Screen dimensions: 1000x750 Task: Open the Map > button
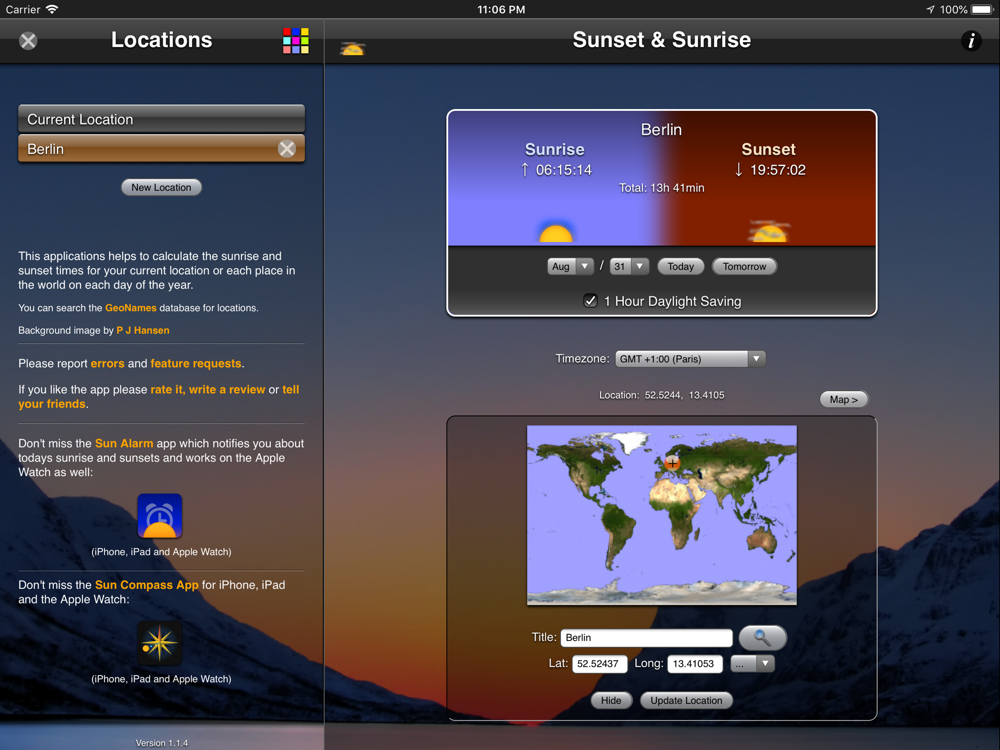[x=844, y=399]
